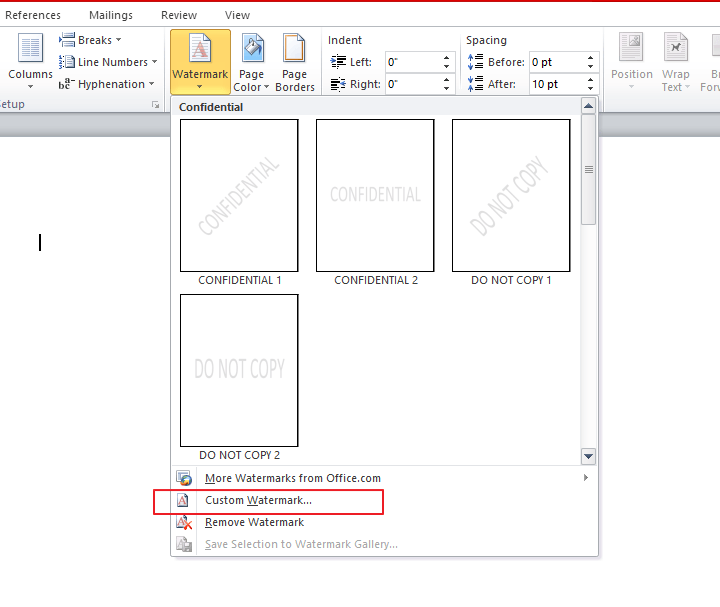This screenshot has height=607, width=720.
Task: Click the Remove Watermark icon
Action: [x=184, y=522]
